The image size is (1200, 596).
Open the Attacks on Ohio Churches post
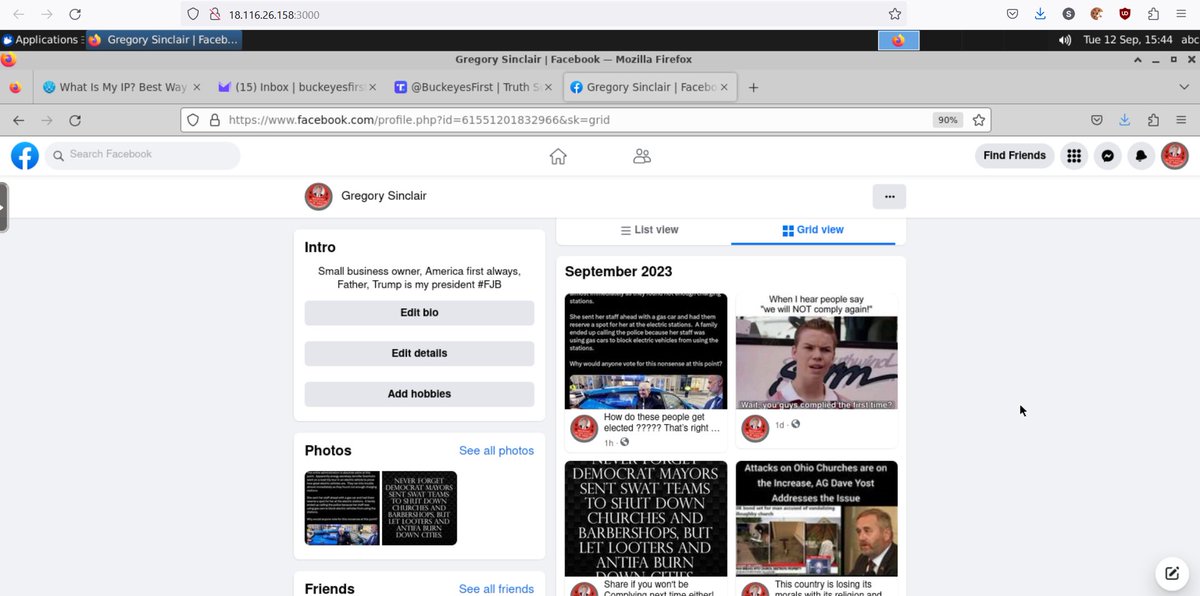point(816,519)
